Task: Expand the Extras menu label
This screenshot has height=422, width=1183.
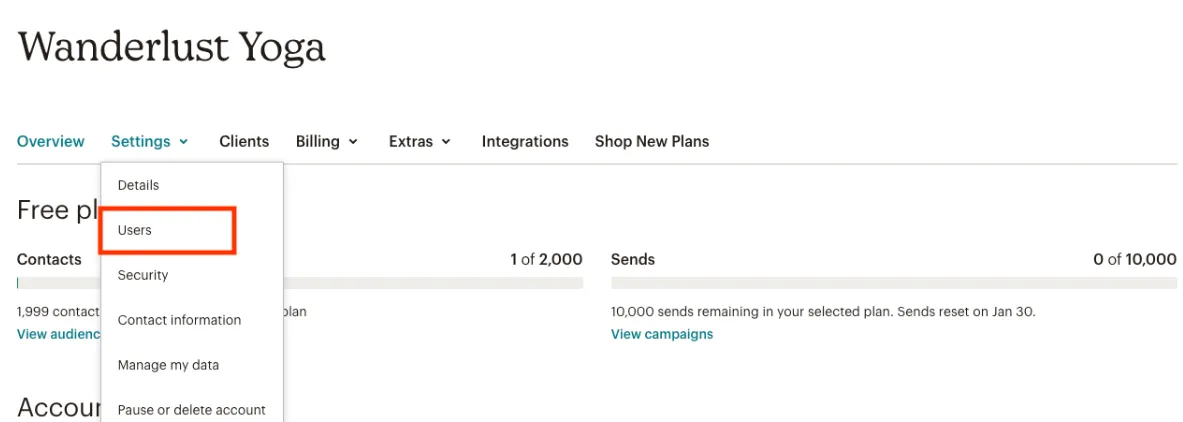Action: [x=410, y=142]
